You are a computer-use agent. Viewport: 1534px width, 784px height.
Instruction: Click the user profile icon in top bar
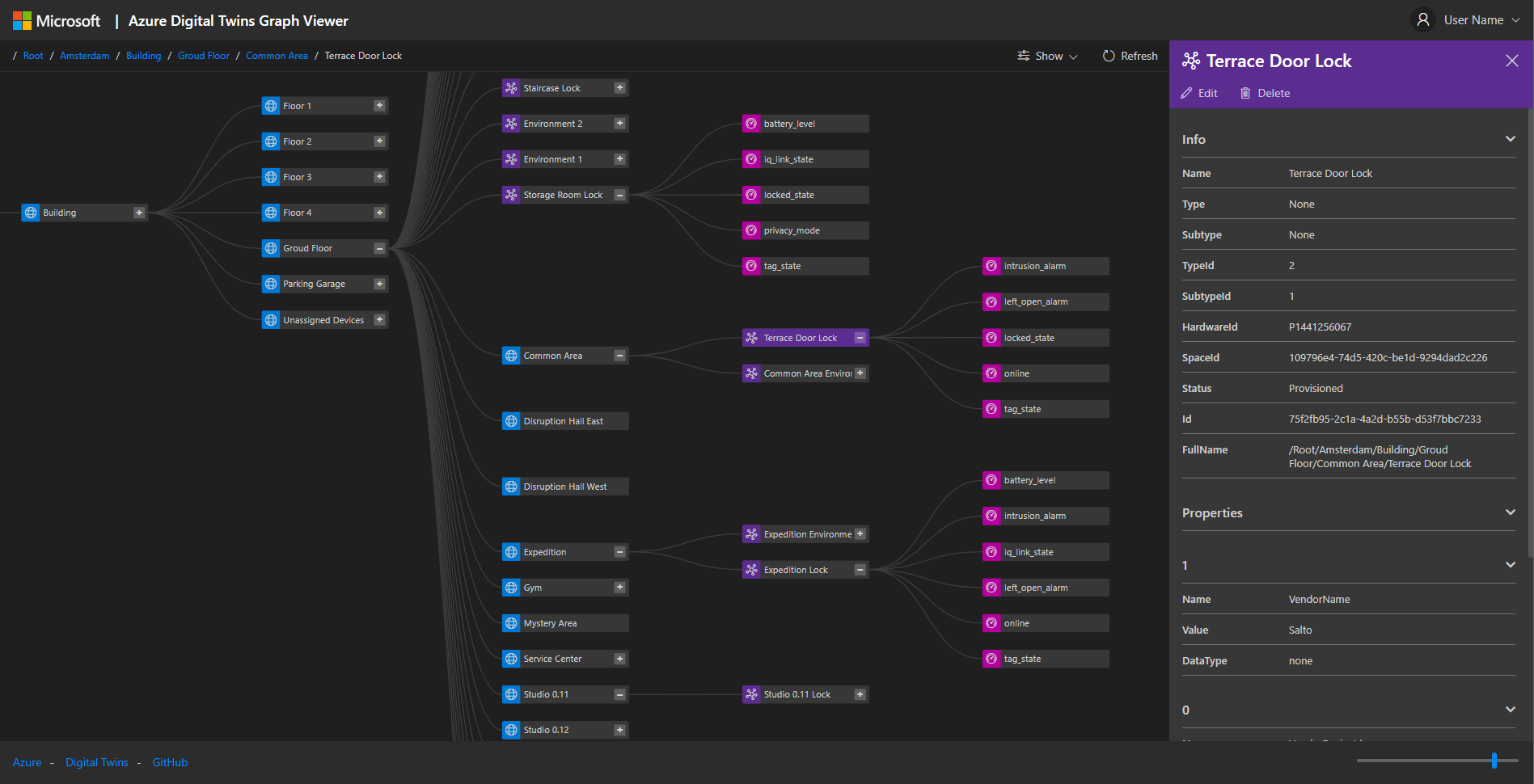pos(1422,19)
